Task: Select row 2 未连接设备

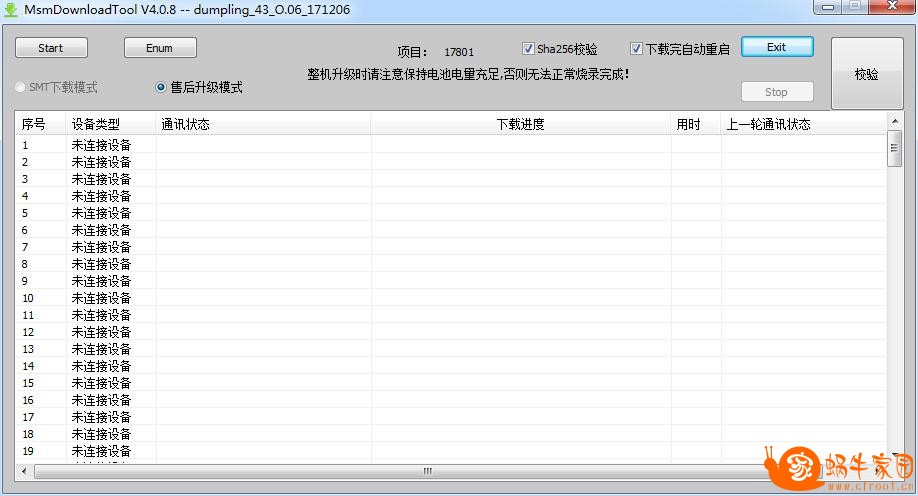Action: [x=451, y=162]
